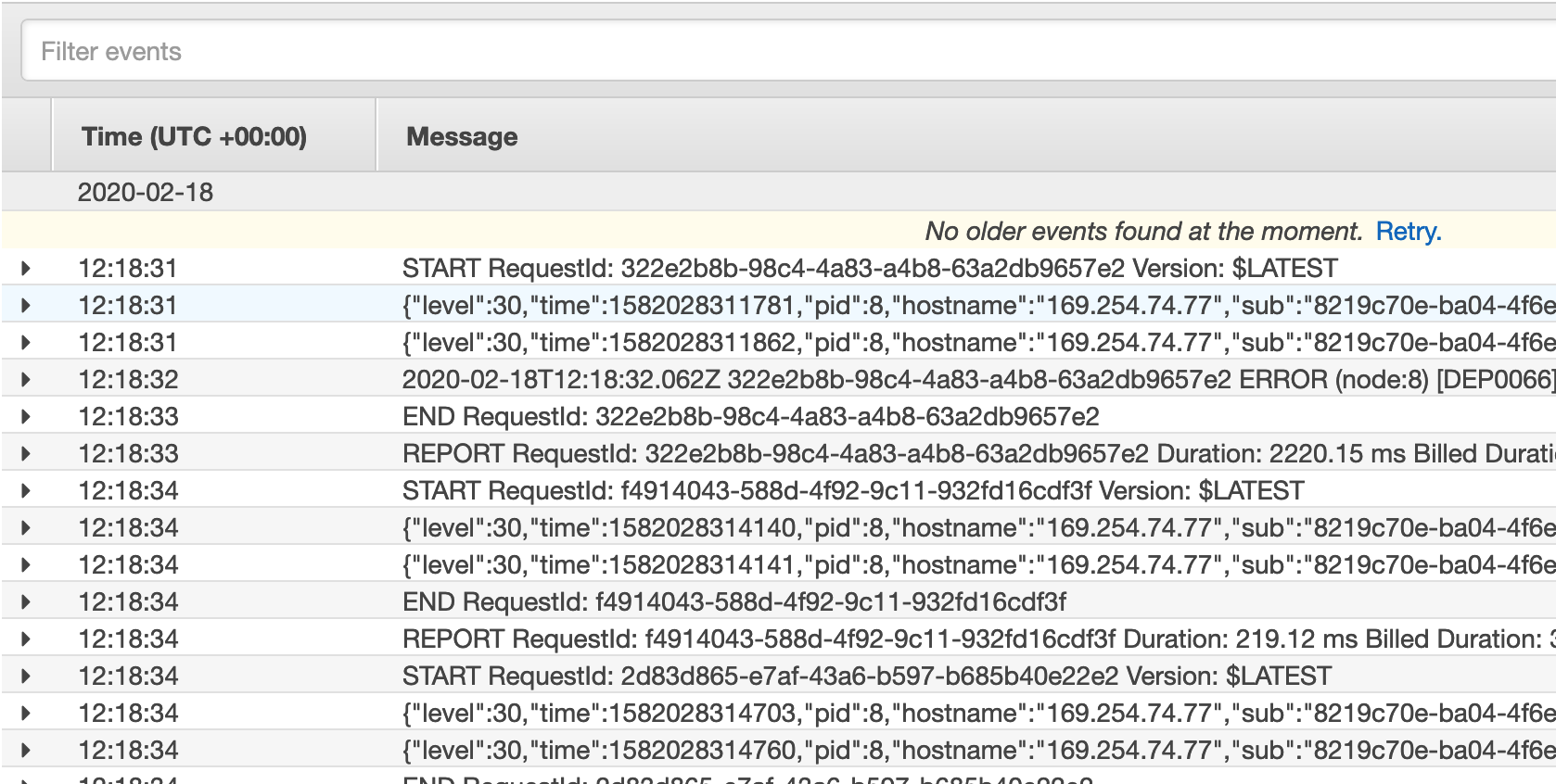
Task: Select the ERROR (node:8) log message text
Action: 979,380
